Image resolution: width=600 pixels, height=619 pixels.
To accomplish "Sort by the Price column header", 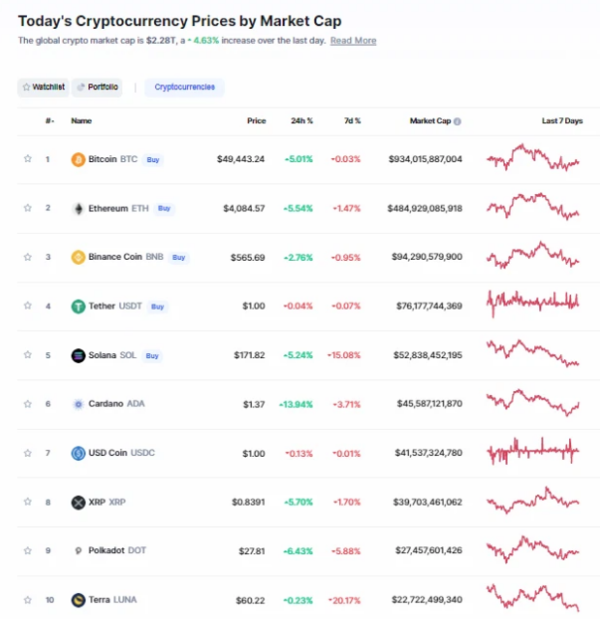I will [257, 121].
